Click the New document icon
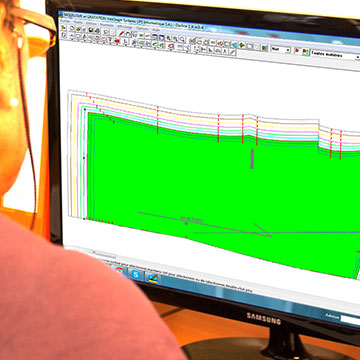 click(72, 28)
